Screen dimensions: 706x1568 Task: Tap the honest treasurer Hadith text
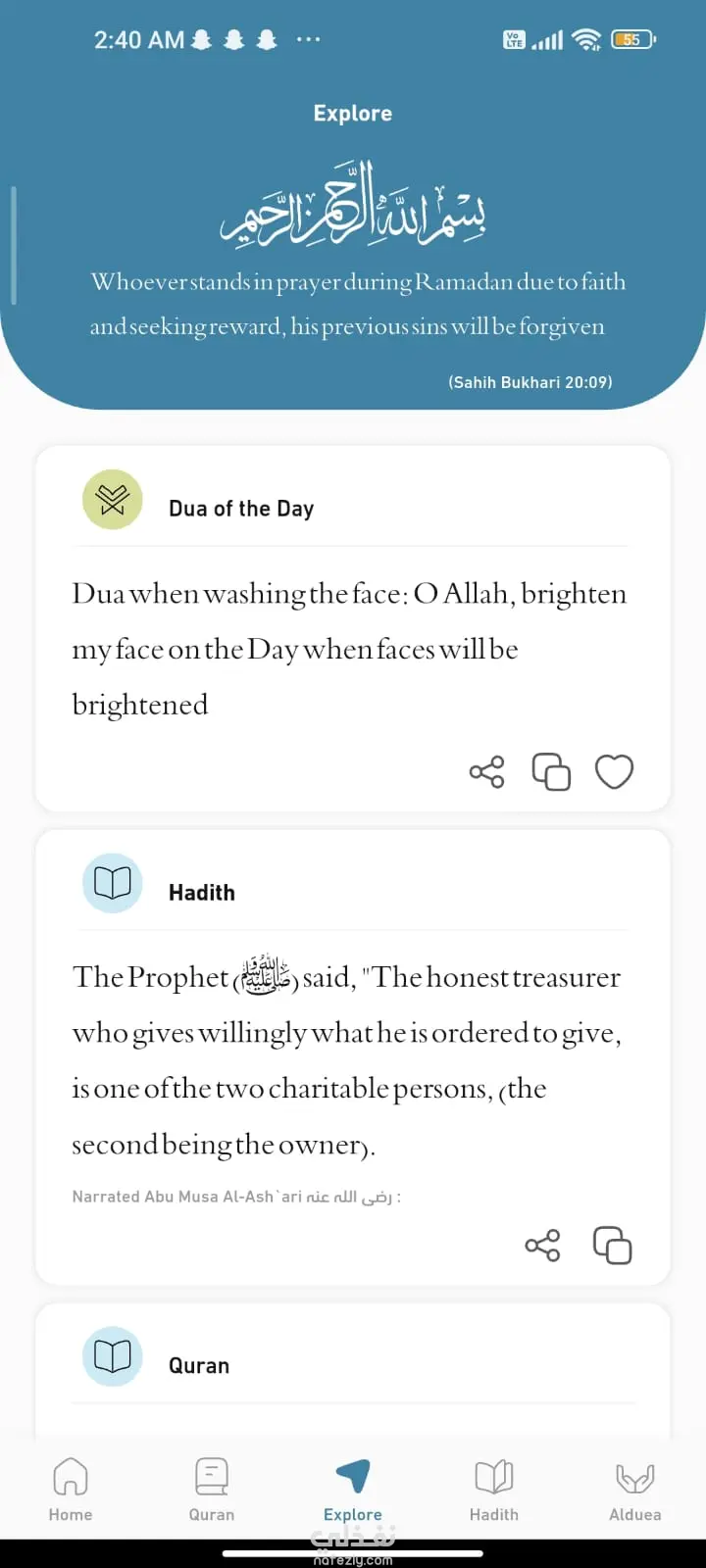[x=347, y=1060]
